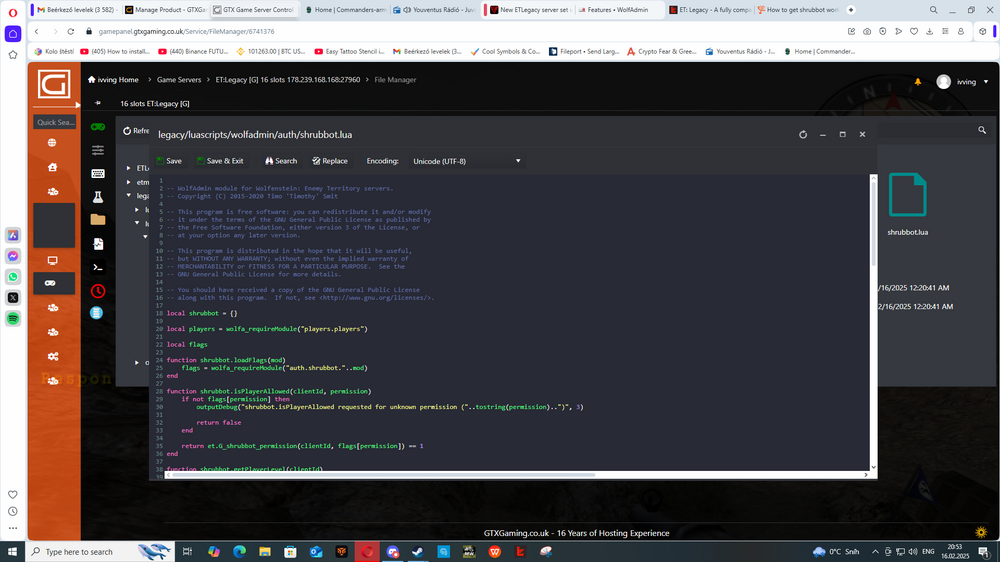Open the Crypto Fear & Greed bookmark

661,51
